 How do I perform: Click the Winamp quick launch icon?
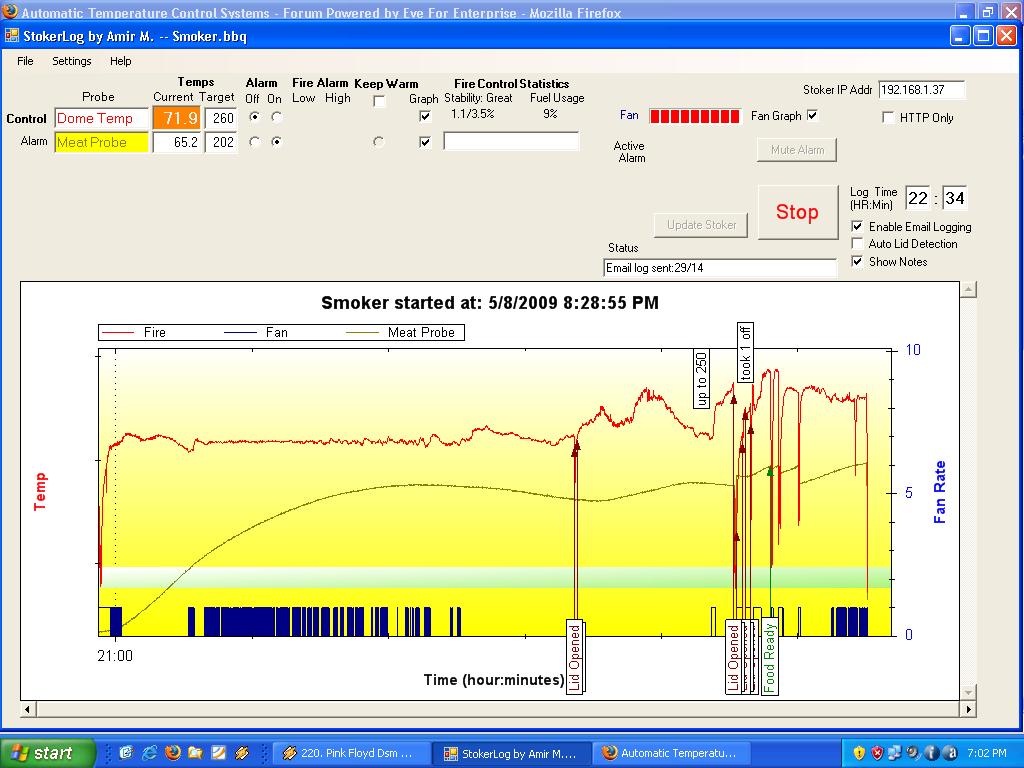pyautogui.click(x=241, y=753)
